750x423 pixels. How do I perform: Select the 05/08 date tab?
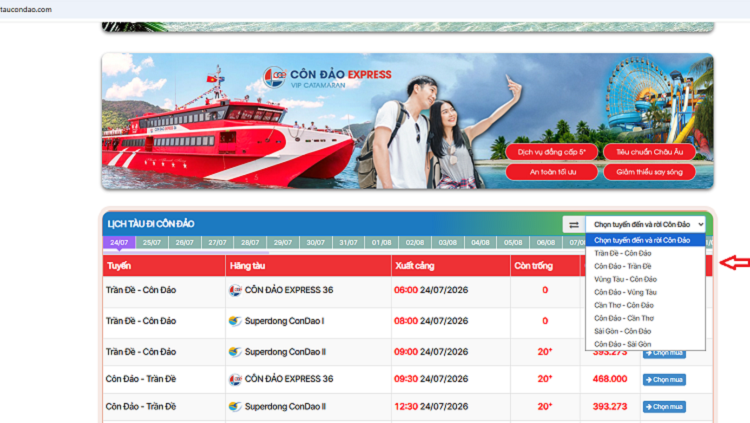(x=513, y=243)
